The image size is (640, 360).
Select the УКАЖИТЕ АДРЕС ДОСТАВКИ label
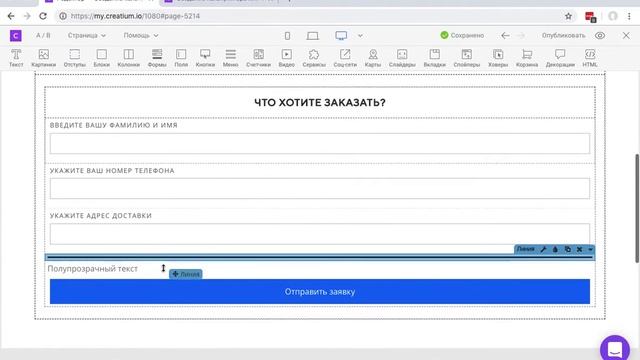[100, 216]
